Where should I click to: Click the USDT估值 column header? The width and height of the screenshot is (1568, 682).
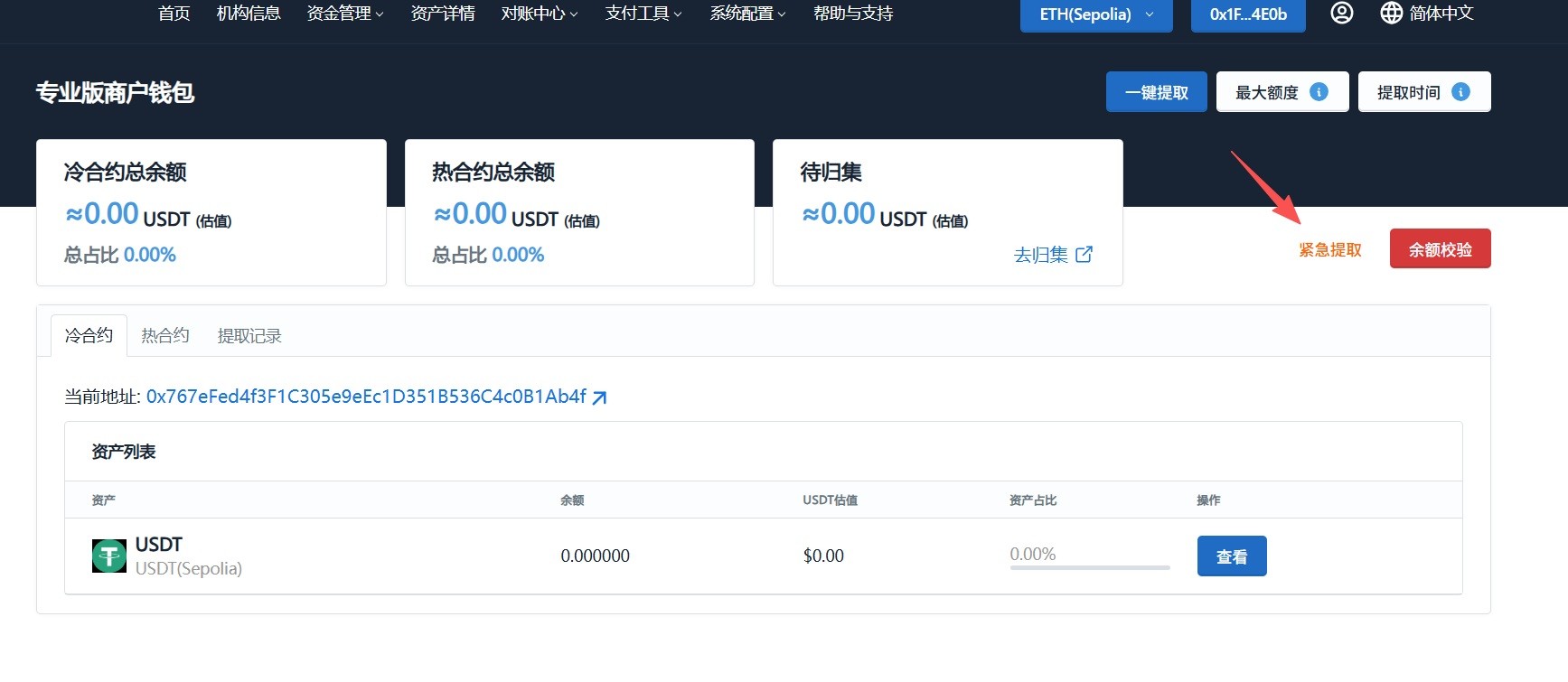[x=830, y=500]
